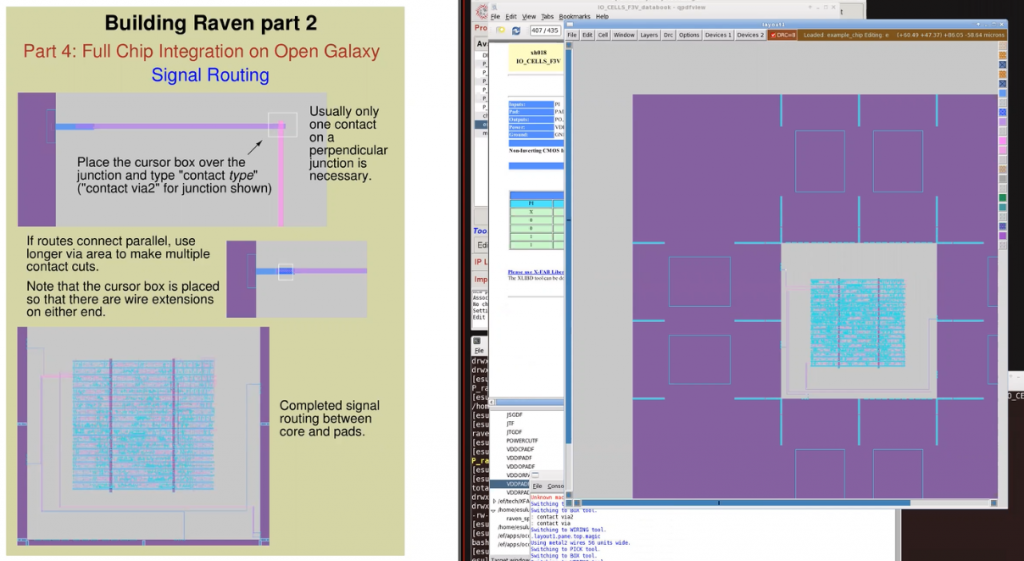This screenshot has width=1024, height=561.
Task: Pick the orange layer icon near palette top
Action: (1003, 57)
